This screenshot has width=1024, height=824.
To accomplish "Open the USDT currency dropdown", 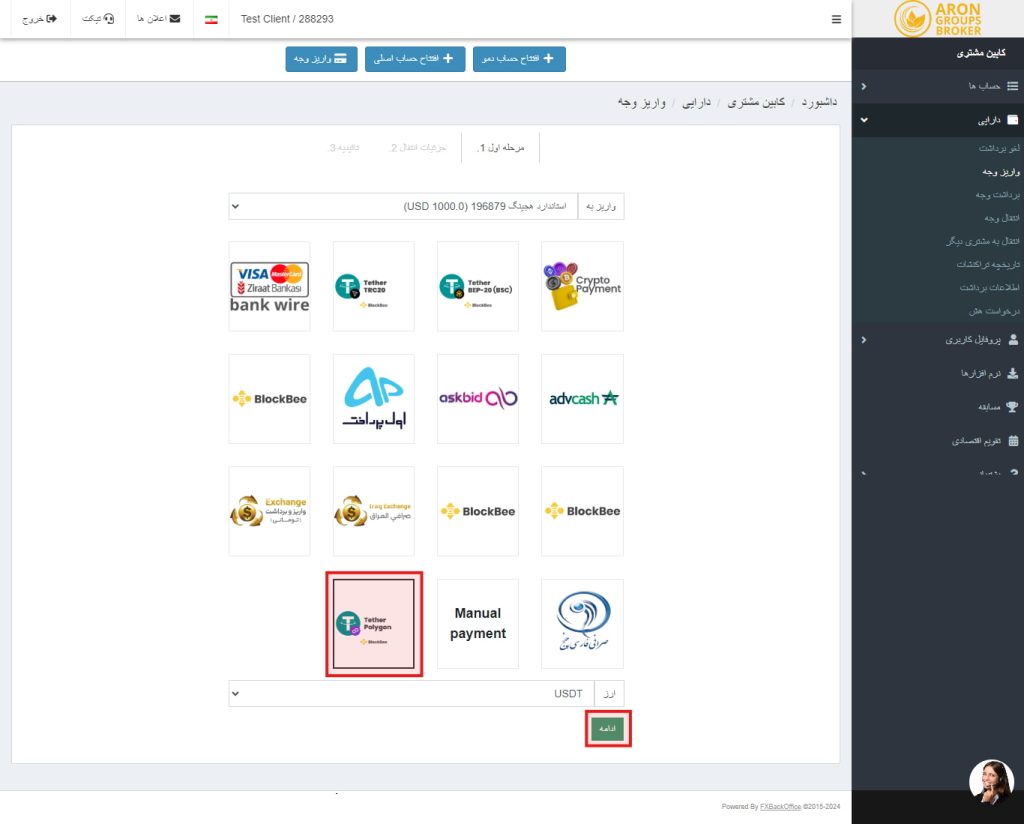I will [x=411, y=693].
